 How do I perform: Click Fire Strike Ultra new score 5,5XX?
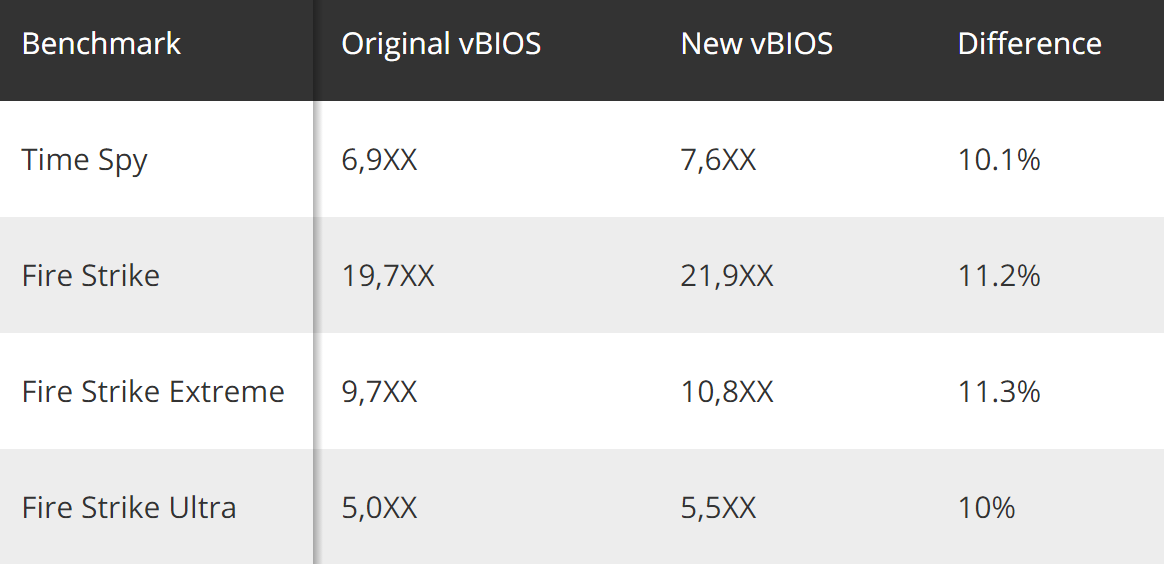(x=718, y=507)
